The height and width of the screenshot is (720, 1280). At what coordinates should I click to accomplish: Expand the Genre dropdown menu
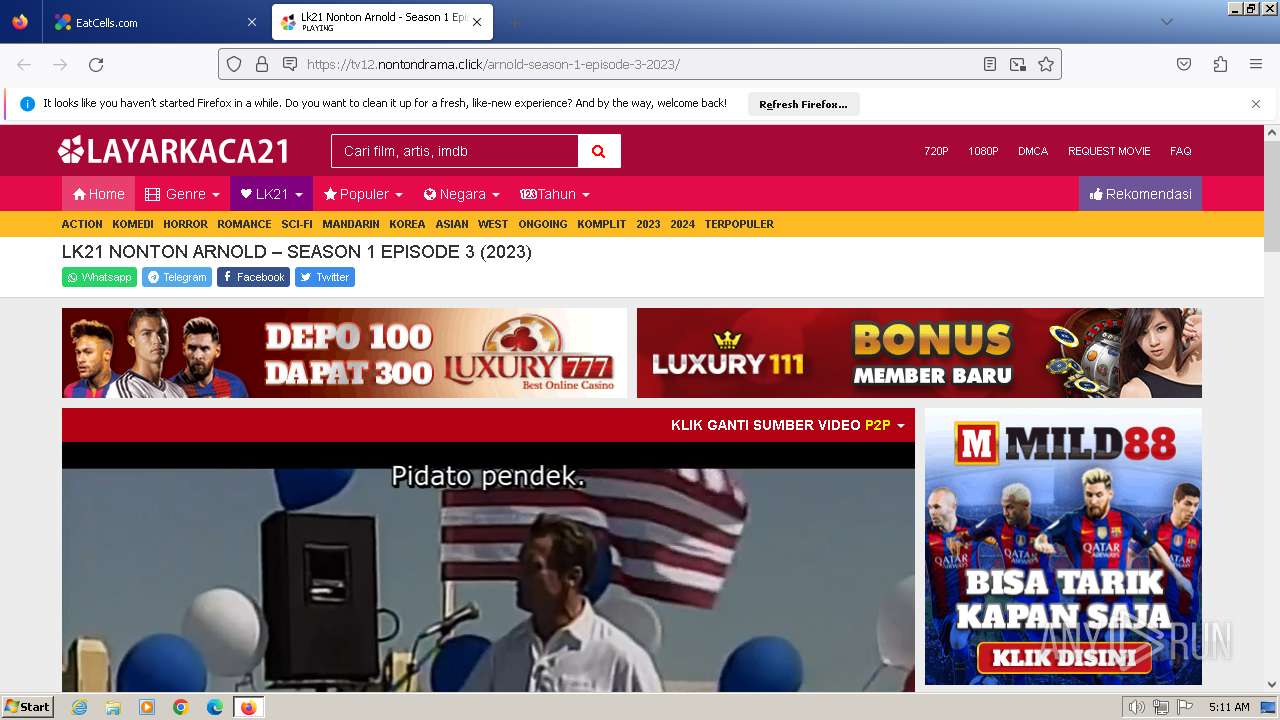pos(182,194)
